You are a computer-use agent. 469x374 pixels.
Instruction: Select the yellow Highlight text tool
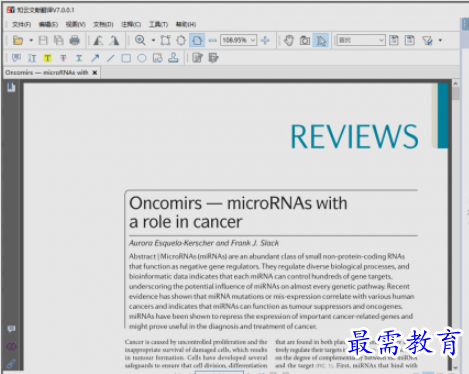tap(48, 58)
